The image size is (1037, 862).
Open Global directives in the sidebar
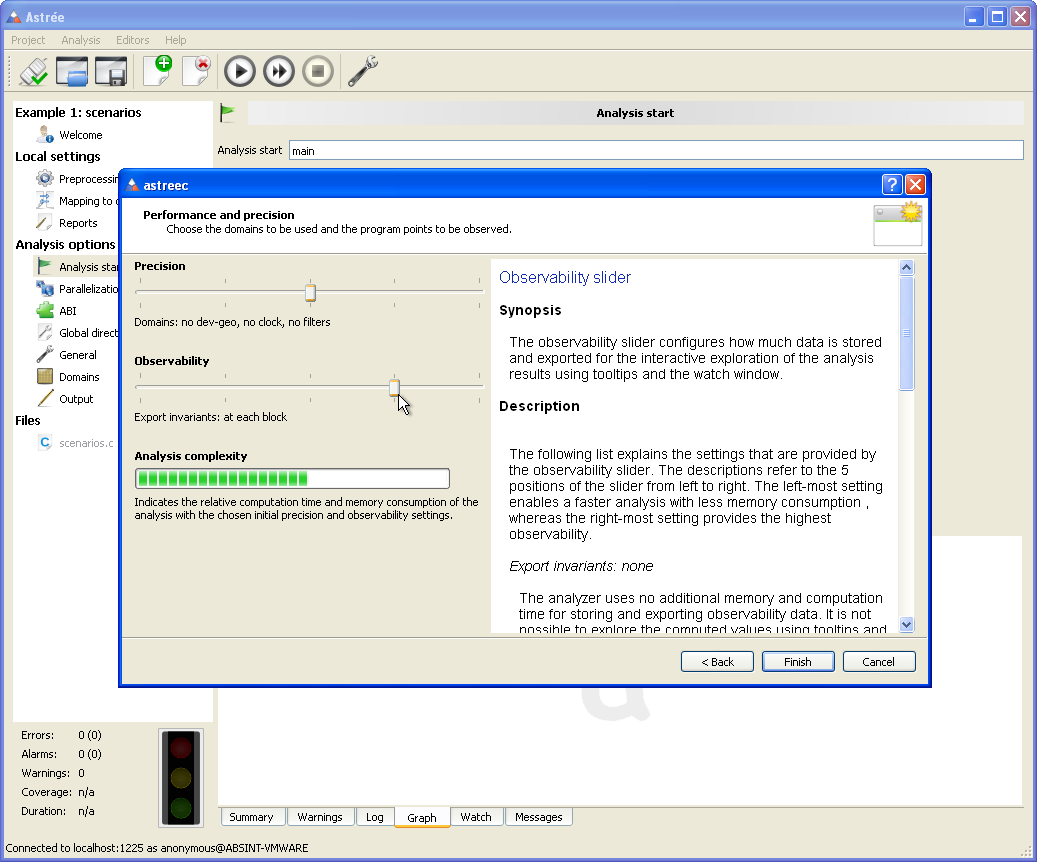pyautogui.click(x=88, y=333)
